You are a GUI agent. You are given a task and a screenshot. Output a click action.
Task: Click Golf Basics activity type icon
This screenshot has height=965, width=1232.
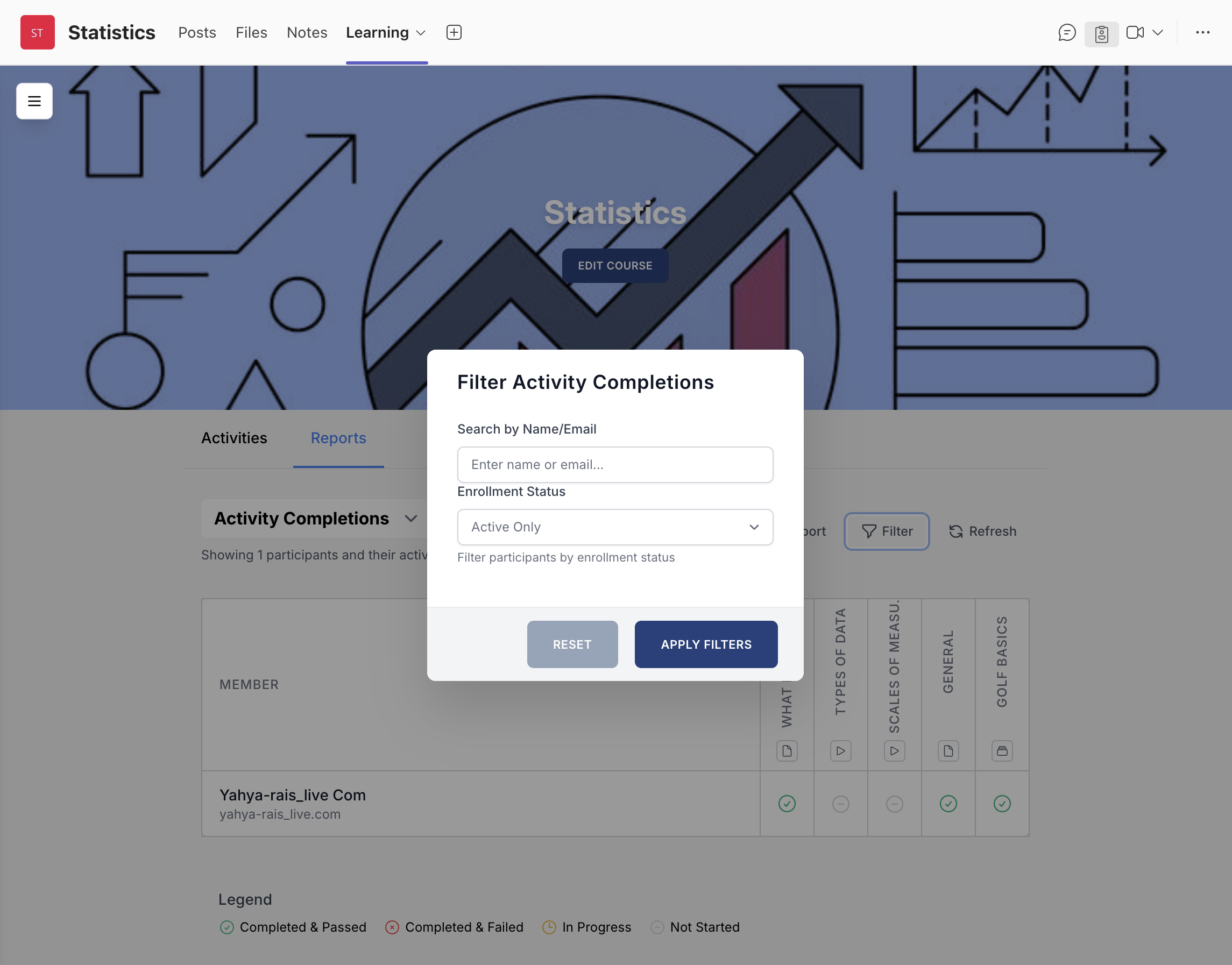click(1001, 751)
